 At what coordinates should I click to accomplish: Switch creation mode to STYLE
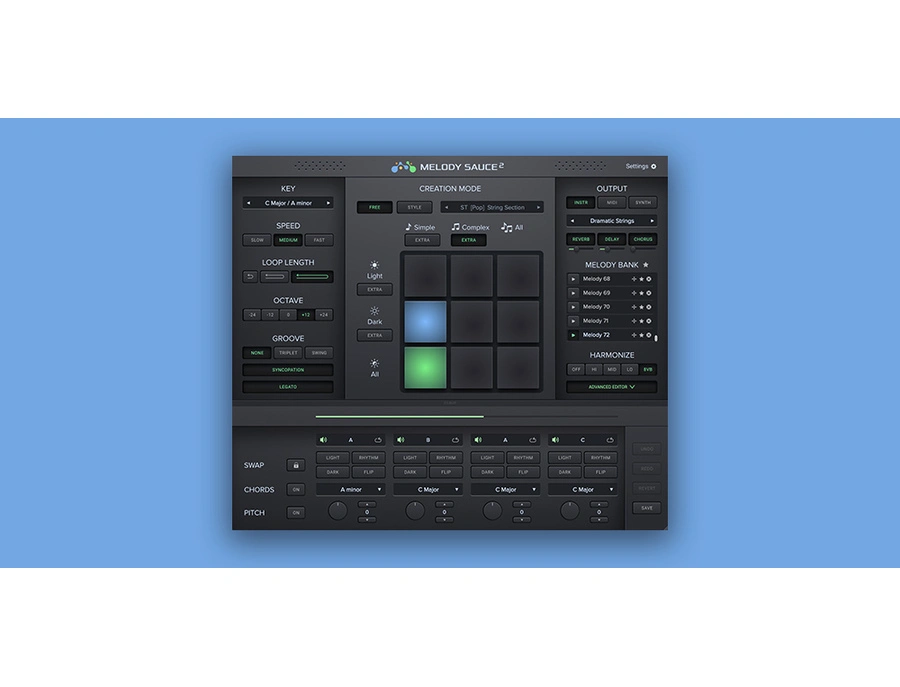[414, 207]
